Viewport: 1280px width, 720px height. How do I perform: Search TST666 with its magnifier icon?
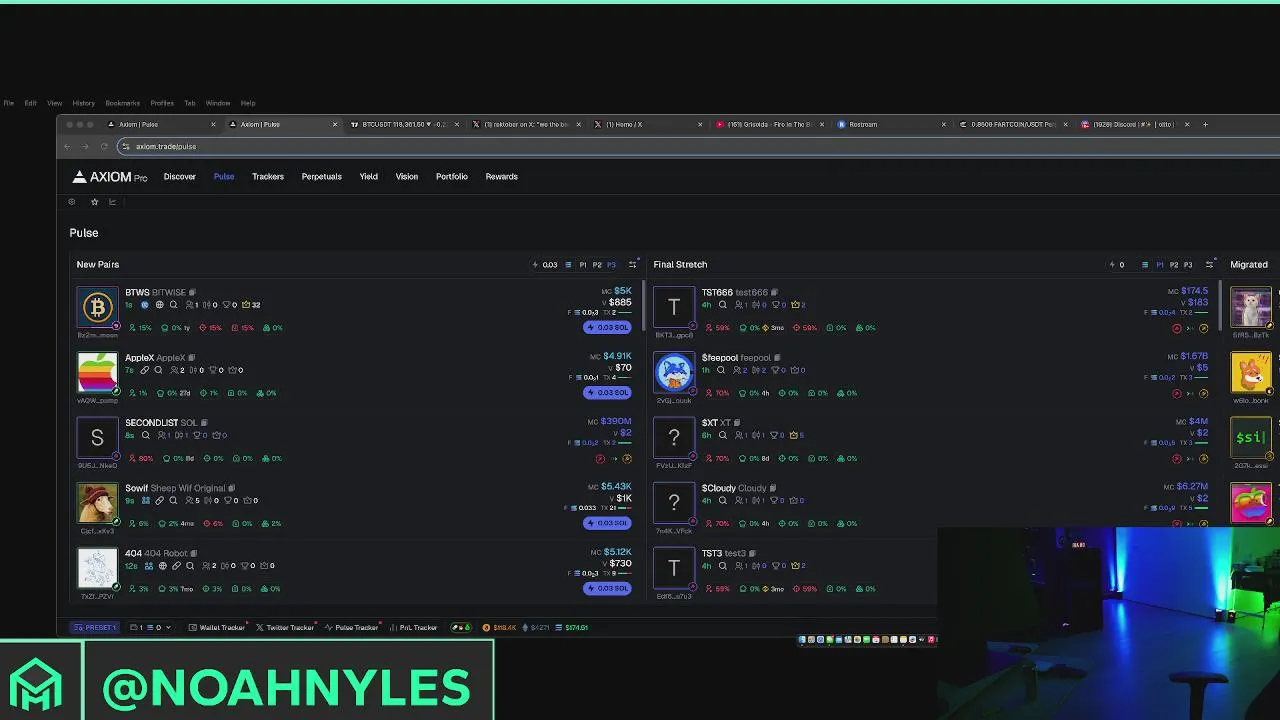(722, 305)
